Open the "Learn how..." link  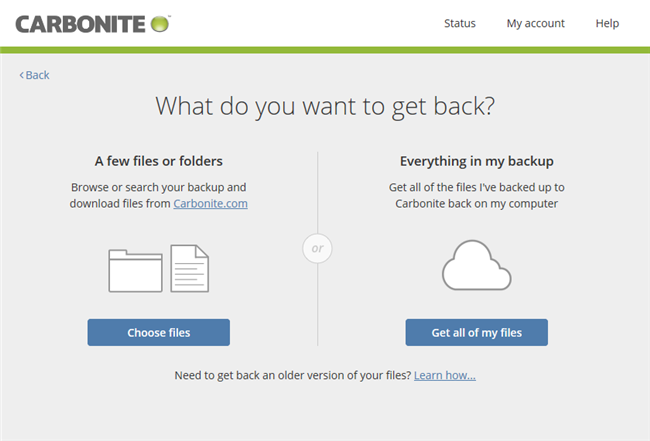point(444,375)
